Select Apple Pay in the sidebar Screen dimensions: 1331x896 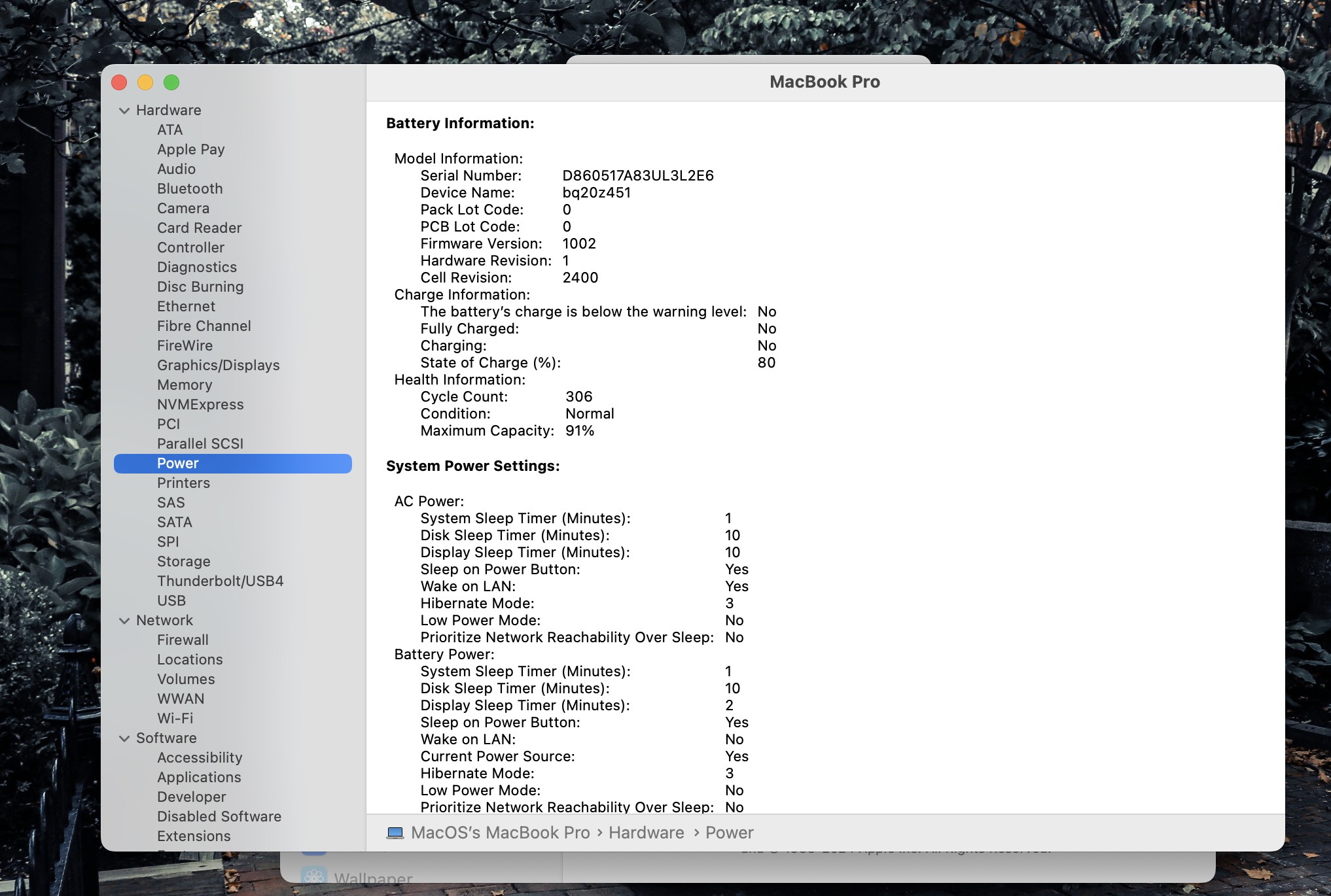(x=191, y=149)
